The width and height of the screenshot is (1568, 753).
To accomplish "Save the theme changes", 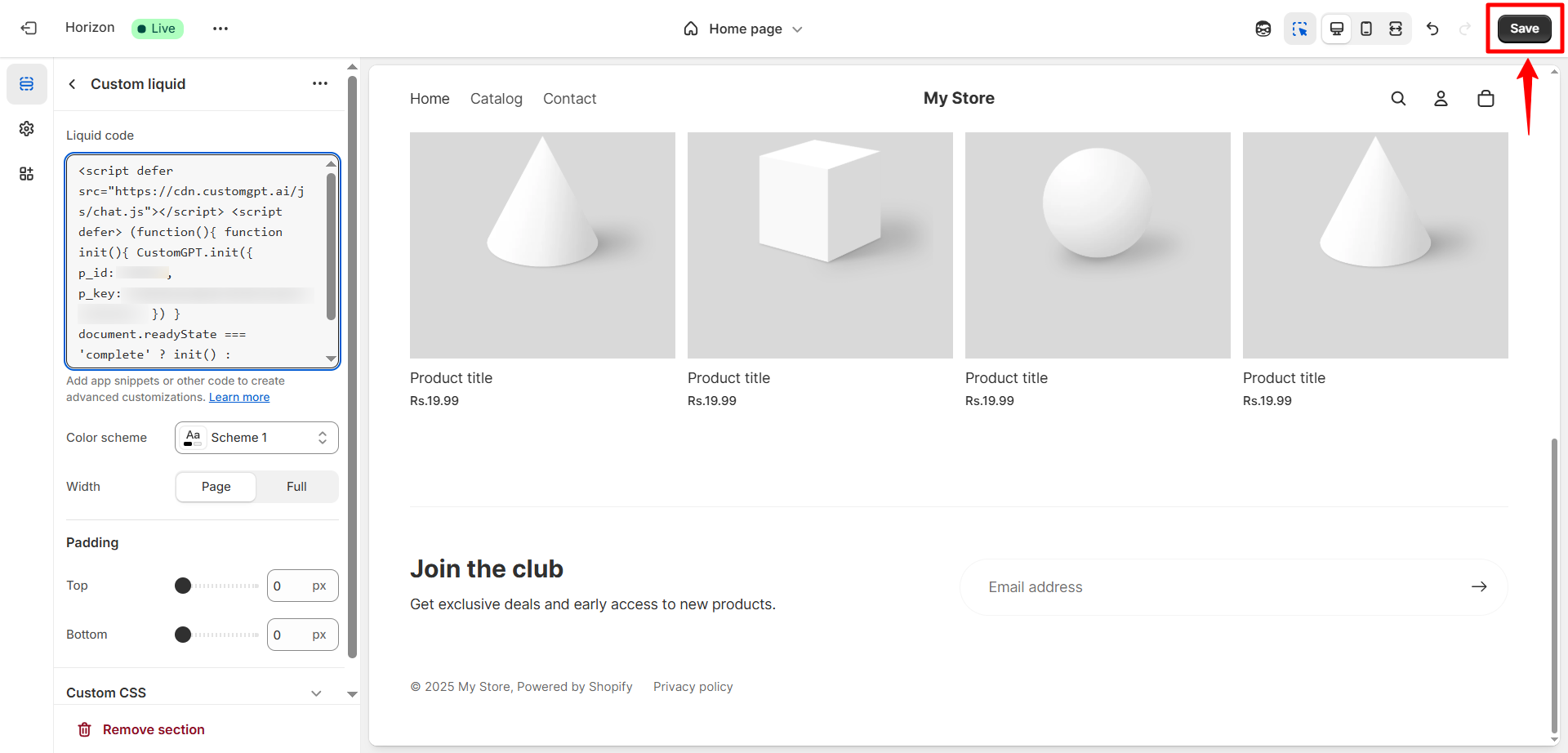I will coord(1525,29).
